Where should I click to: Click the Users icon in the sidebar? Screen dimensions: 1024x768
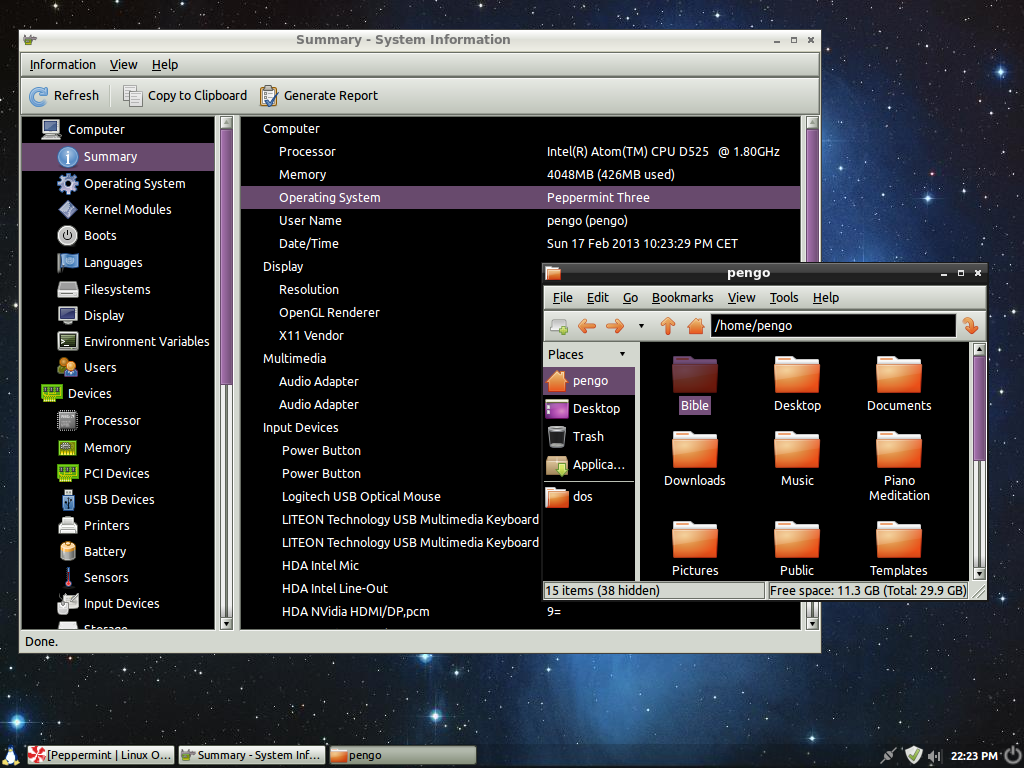pos(68,368)
